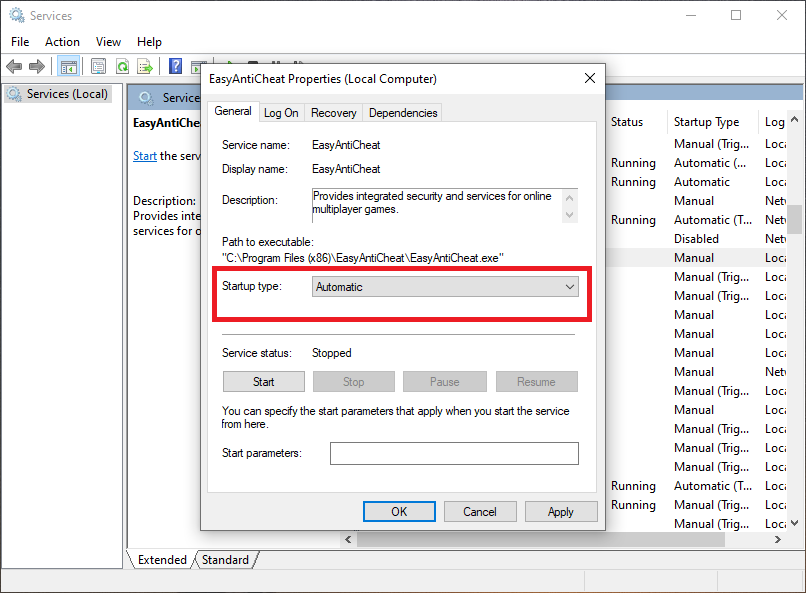
Task: Click services list scroll-down arrow
Action: pos(794,523)
